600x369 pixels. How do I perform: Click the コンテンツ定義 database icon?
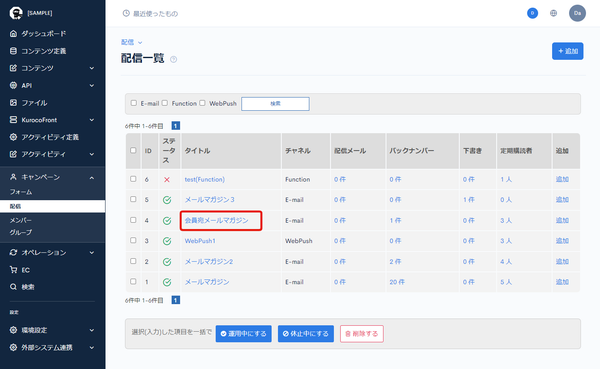(13, 51)
